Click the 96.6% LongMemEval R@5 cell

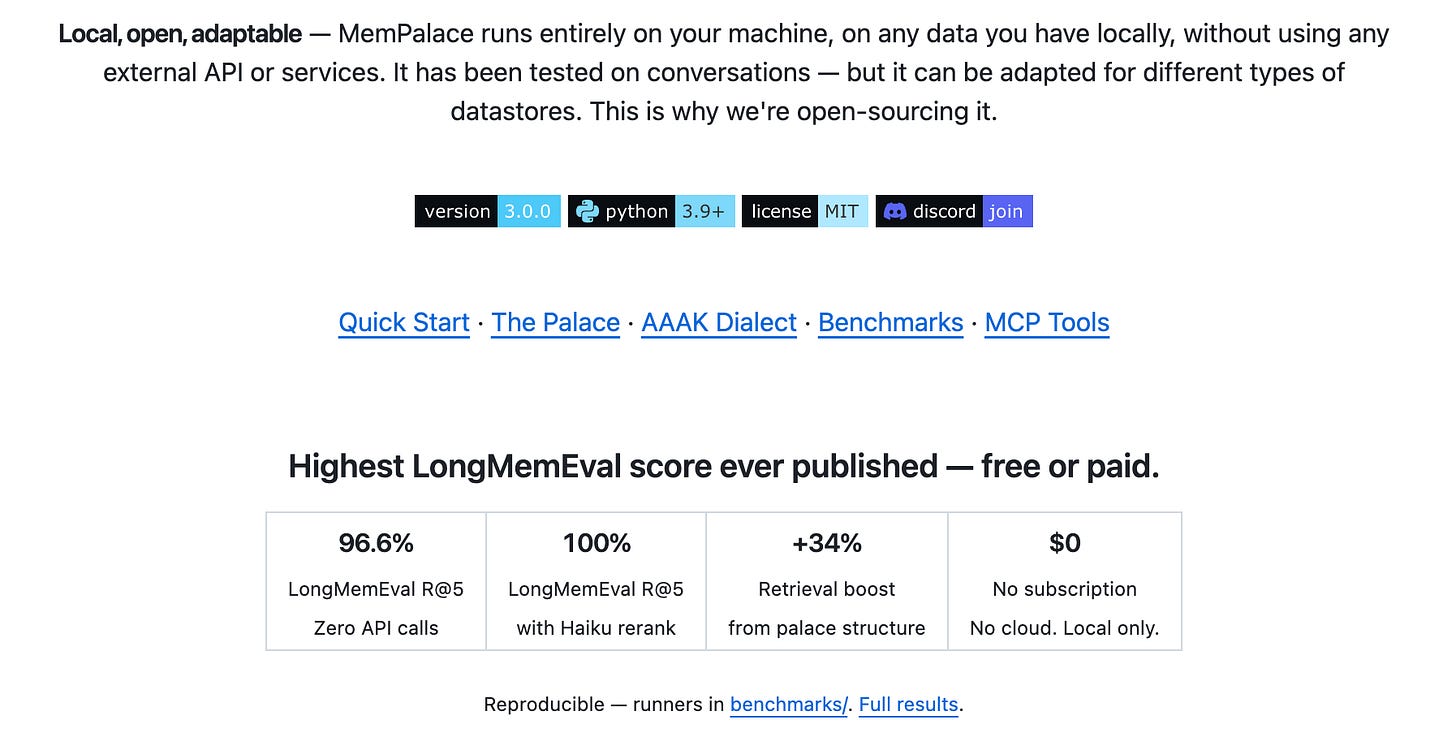[376, 582]
